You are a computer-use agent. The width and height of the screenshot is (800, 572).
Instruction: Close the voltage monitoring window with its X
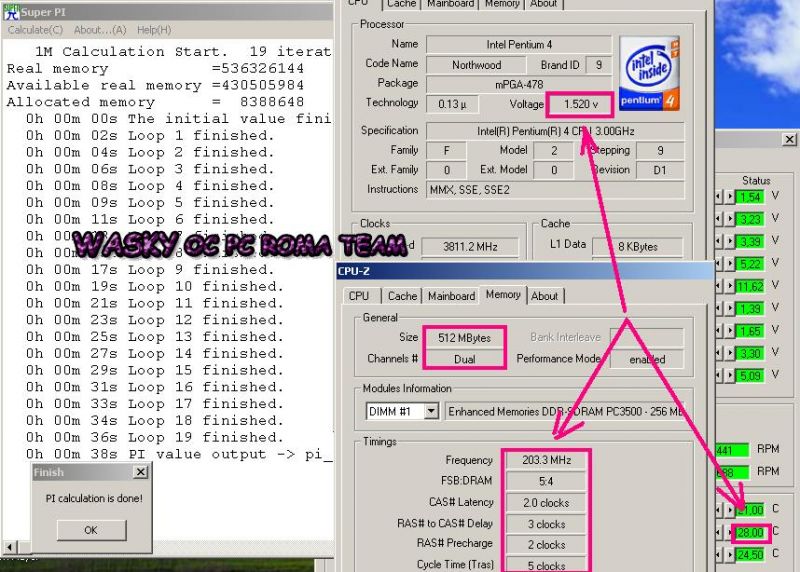tap(789, 139)
